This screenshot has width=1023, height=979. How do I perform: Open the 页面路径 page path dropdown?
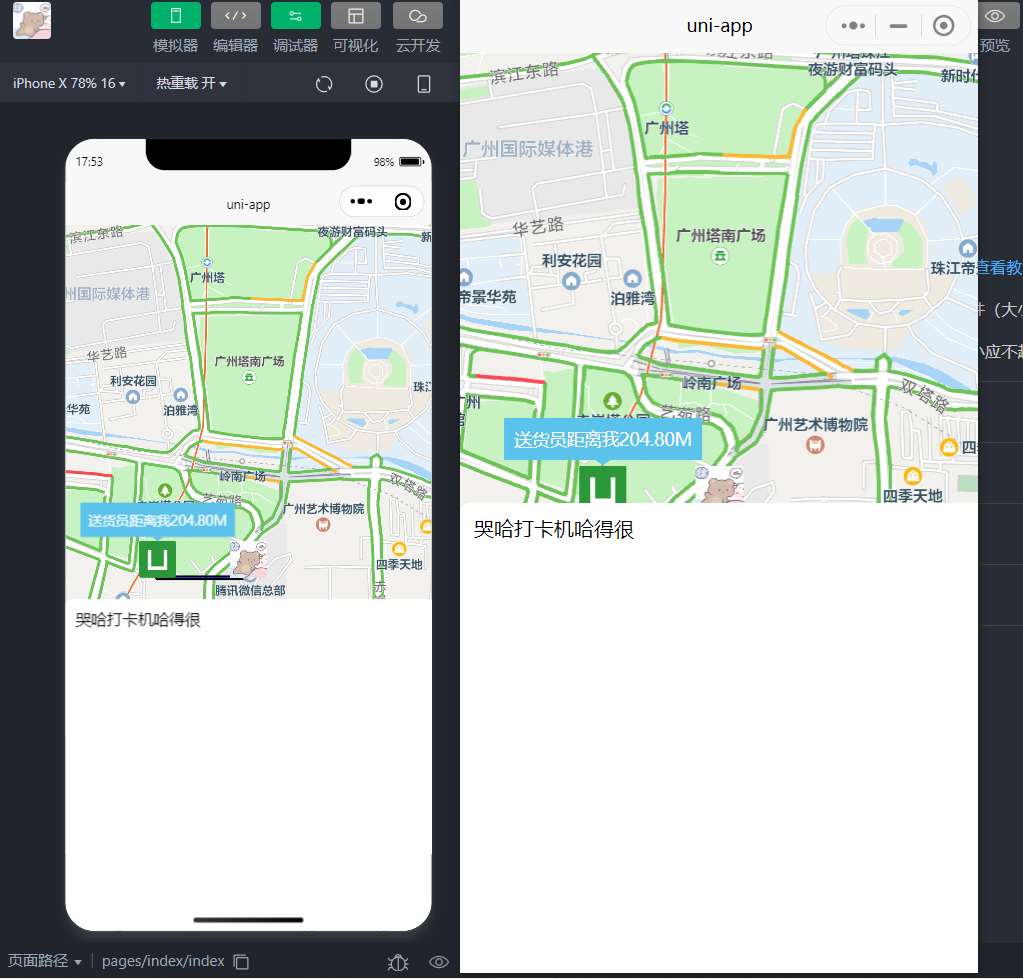[44, 961]
